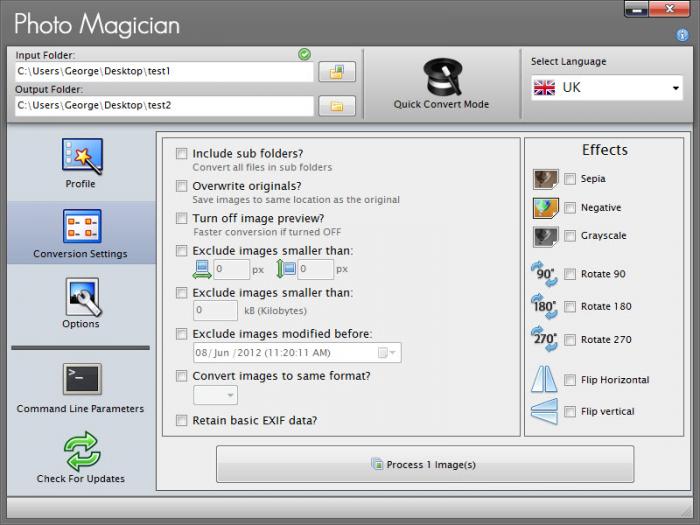
Task: Enable the Sepia effect checkbox
Action: click(x=570, y=179)
